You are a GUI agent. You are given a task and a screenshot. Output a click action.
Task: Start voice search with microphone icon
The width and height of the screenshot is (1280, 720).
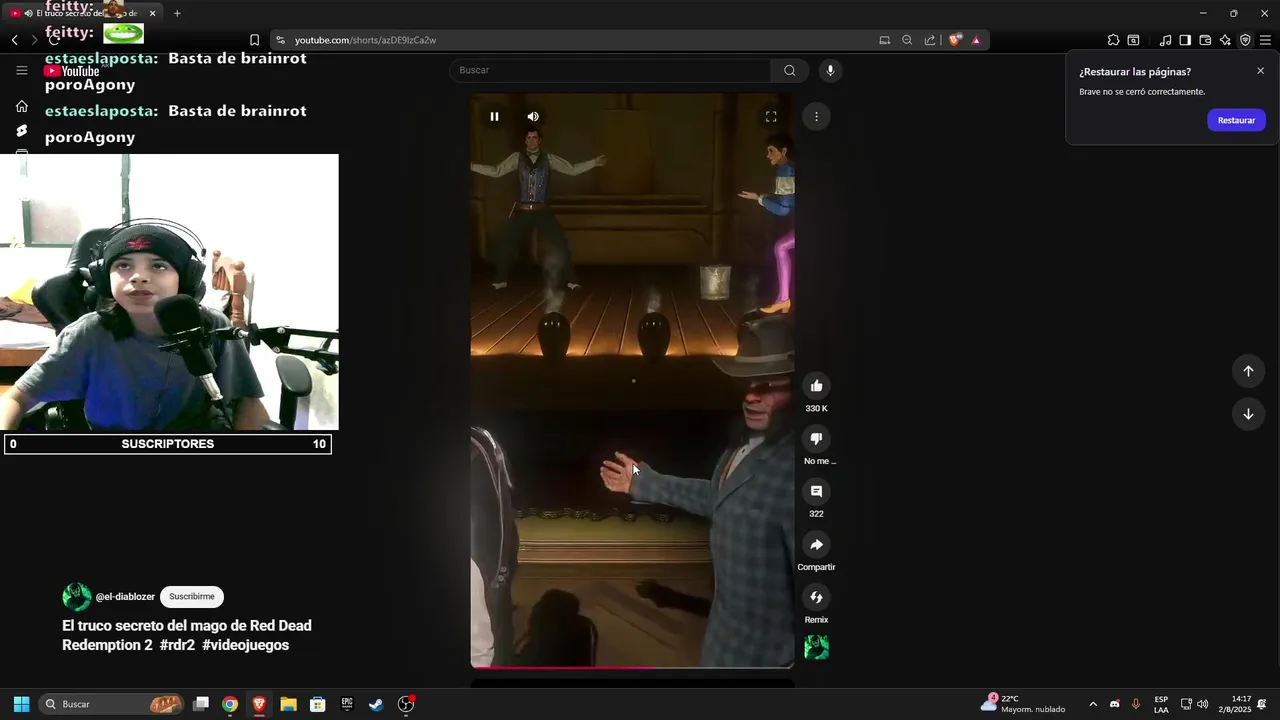point(830,70)
